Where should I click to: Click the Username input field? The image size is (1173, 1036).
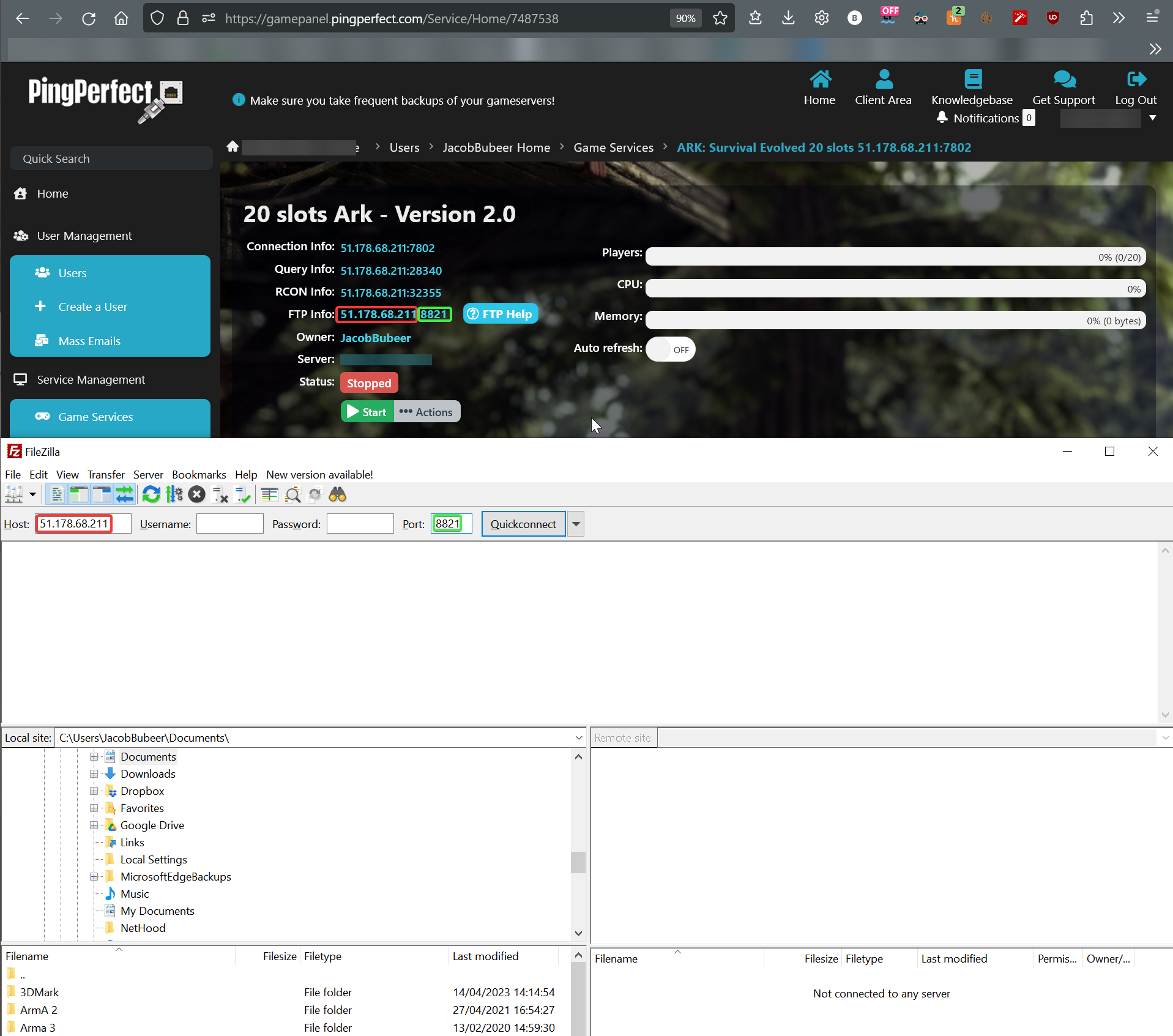[229, 524]
